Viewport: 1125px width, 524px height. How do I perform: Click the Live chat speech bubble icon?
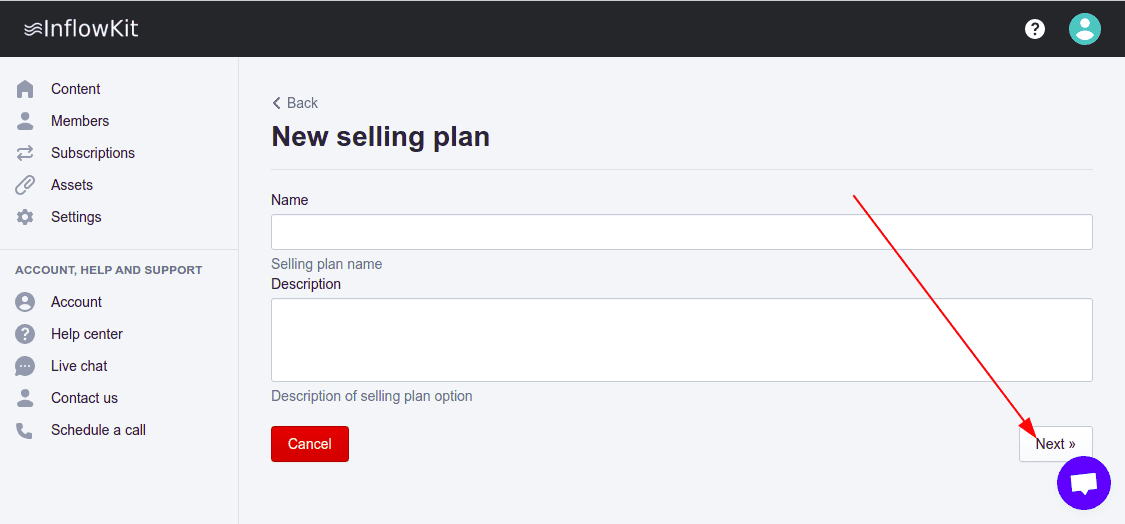(25, 366)
